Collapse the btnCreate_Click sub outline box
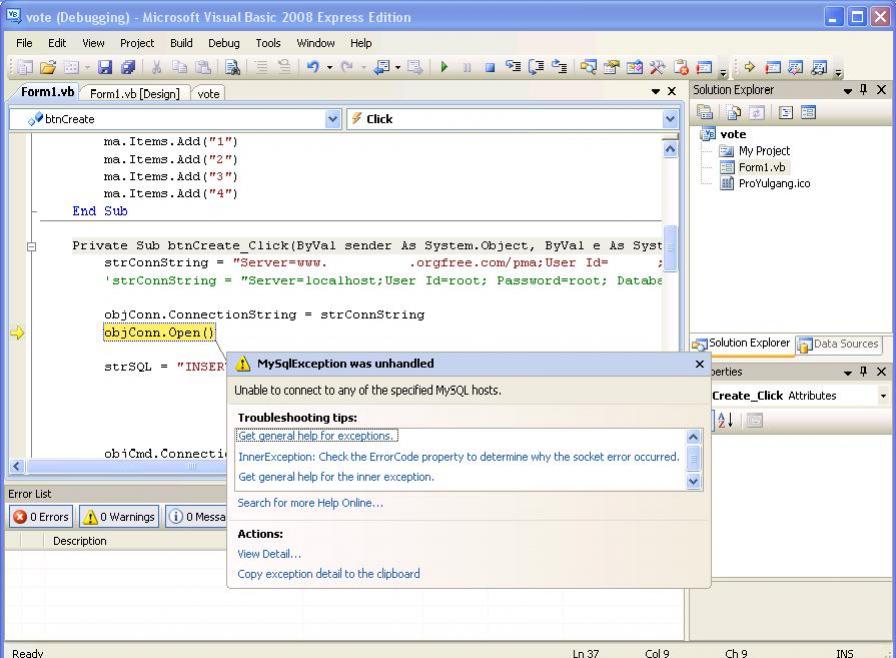Viewport: 896px width, 658px height. pyautogui.click(x=31, y=247)
